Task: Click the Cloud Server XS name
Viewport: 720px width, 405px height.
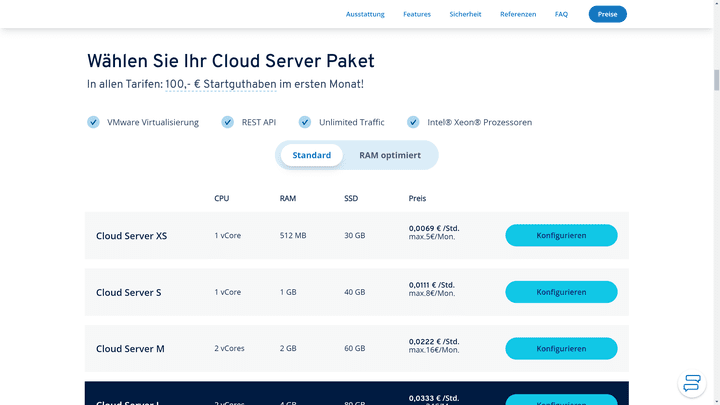Action: pos(131,236)
